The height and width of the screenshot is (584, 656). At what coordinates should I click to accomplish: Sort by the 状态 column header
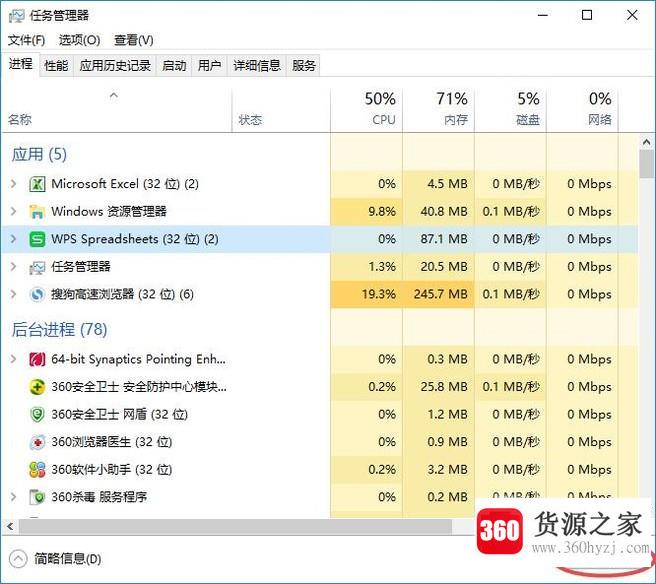click(x=281, y=110)
